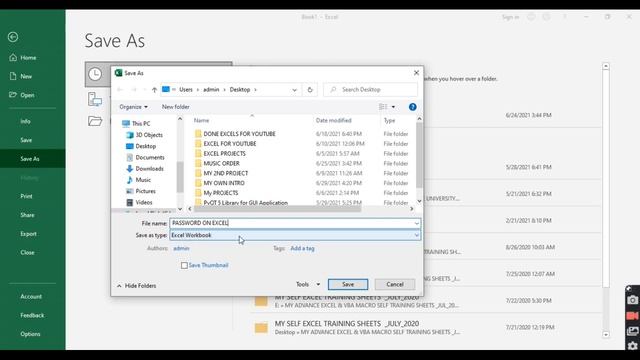This screenshot has height=360, width=640.
Task: Select Documents in navigation tree
Action: 146,158
